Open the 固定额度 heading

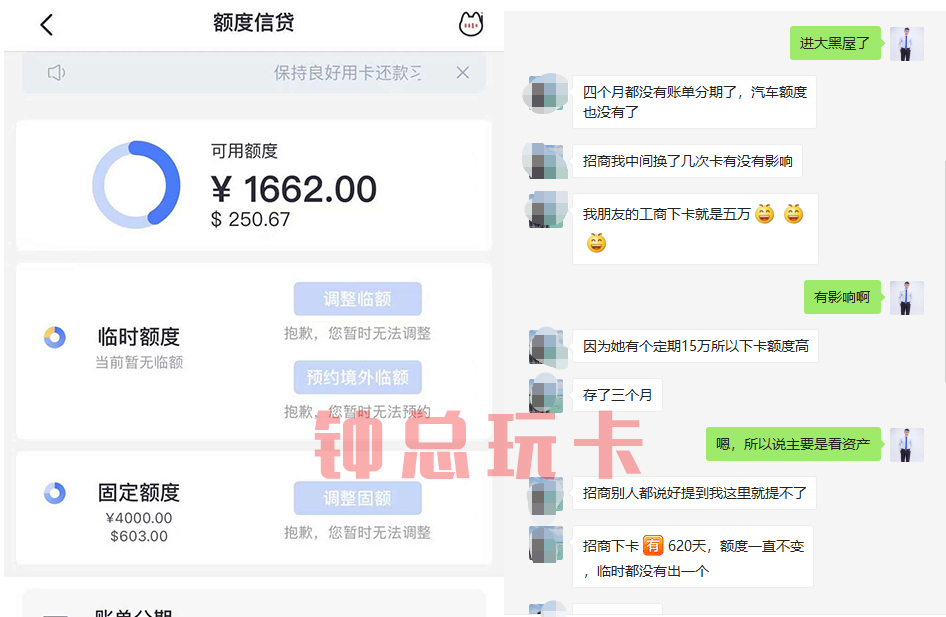pos(139,493)
